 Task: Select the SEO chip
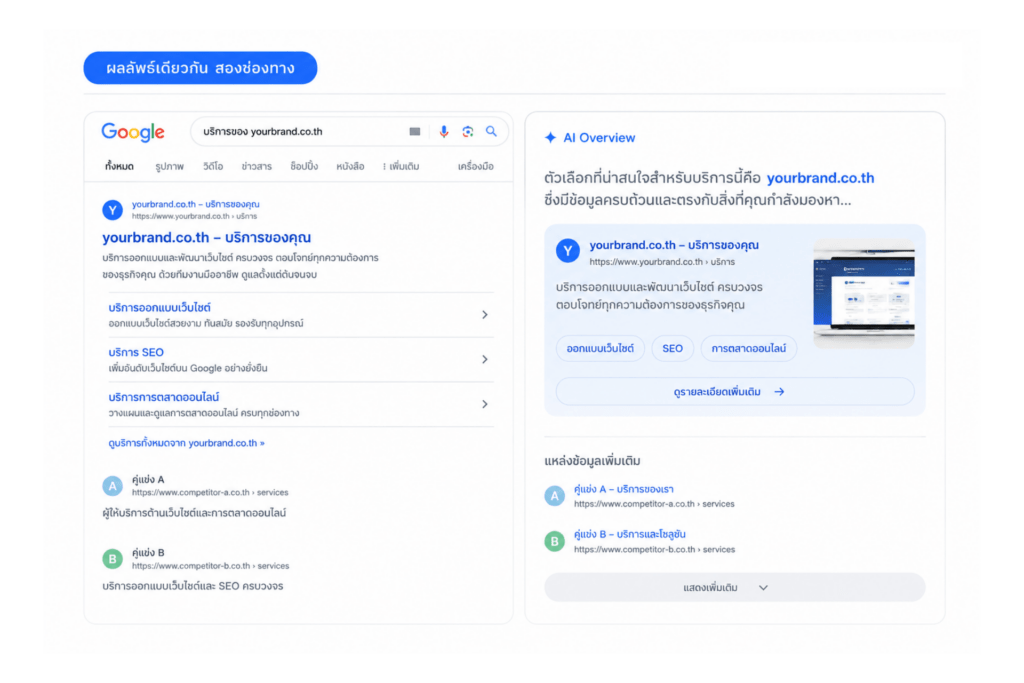click(673, 349)
